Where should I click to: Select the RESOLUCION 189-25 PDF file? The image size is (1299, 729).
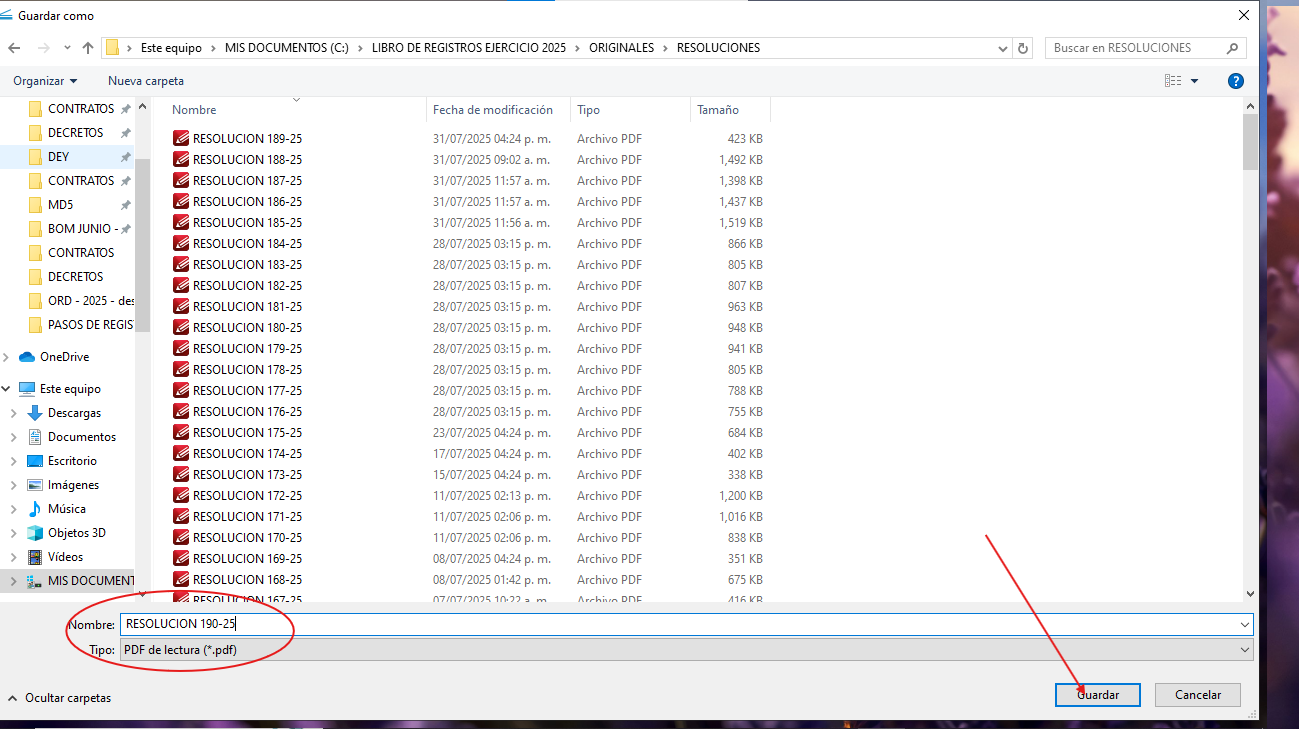pos(247,139)
